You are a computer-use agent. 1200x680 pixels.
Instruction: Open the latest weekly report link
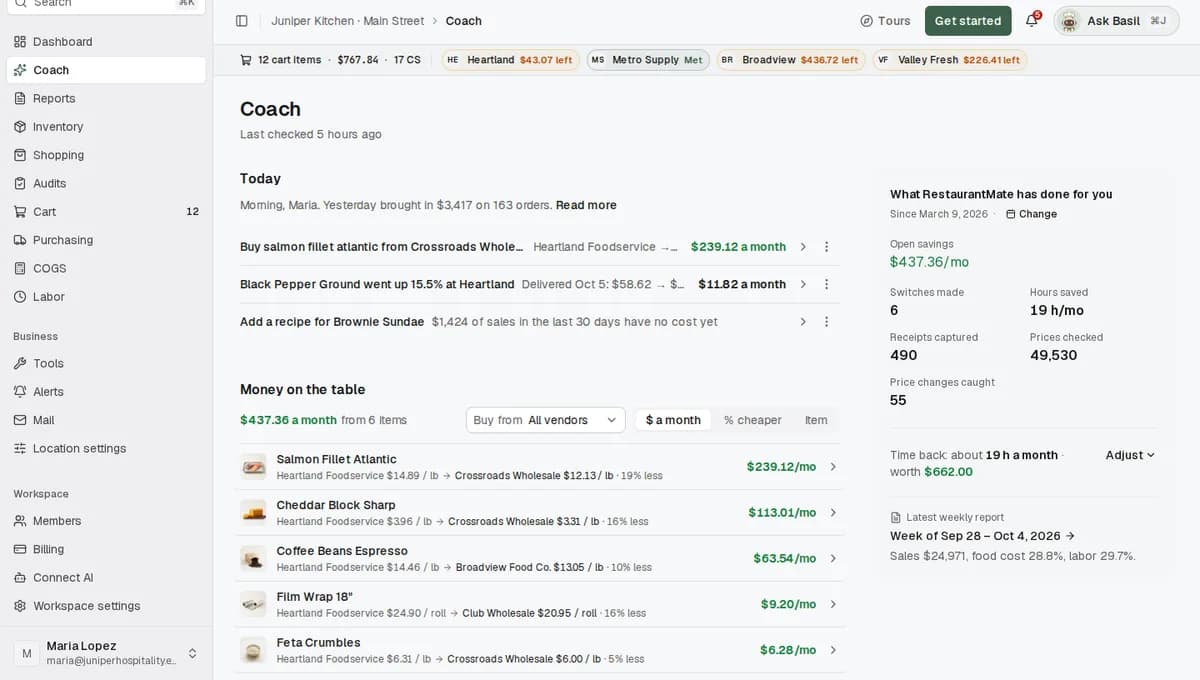(982, 536)
